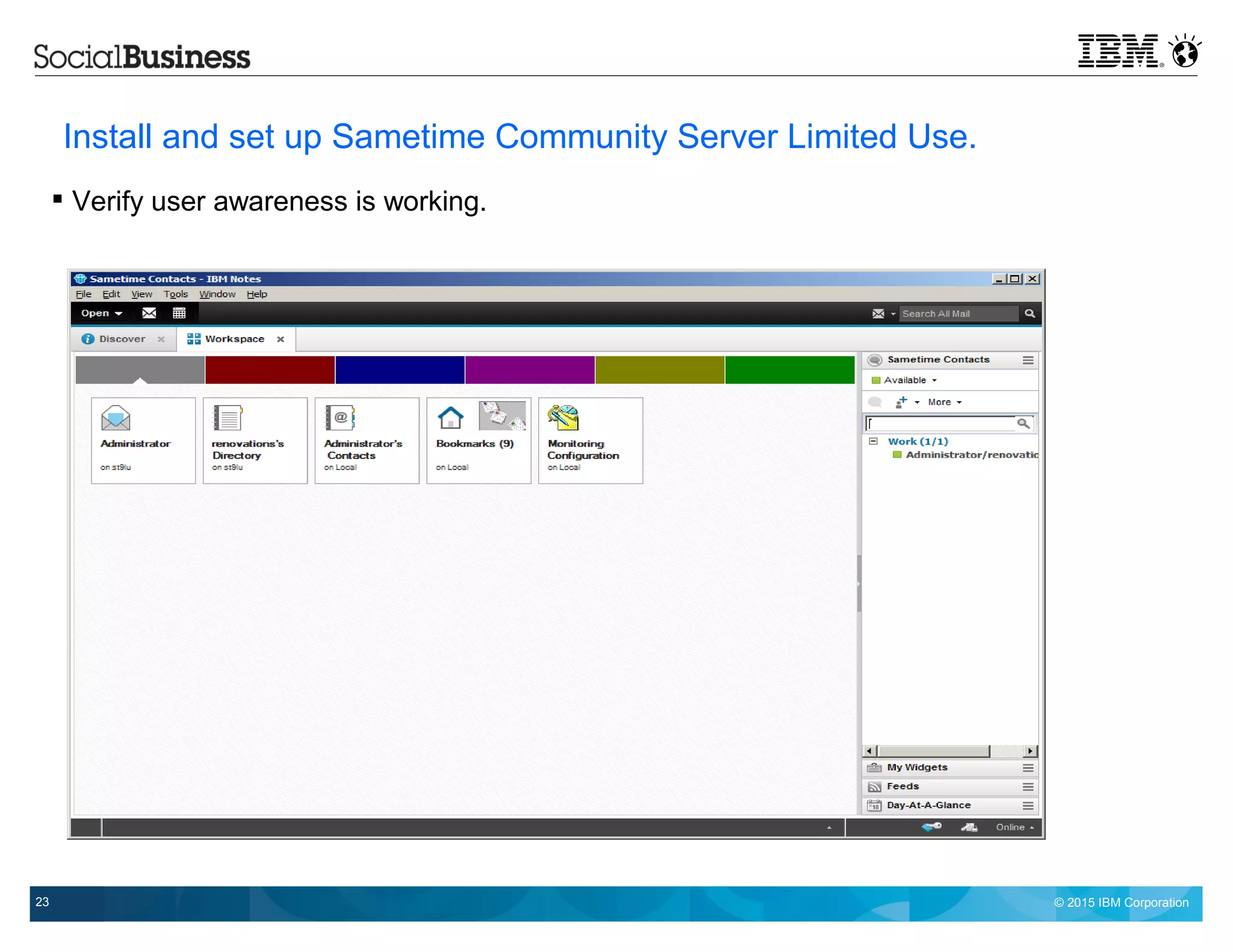Open the Monitoring Configuration tile
The width and height of the screenshot is (1233, 952).
pos(591,440)
